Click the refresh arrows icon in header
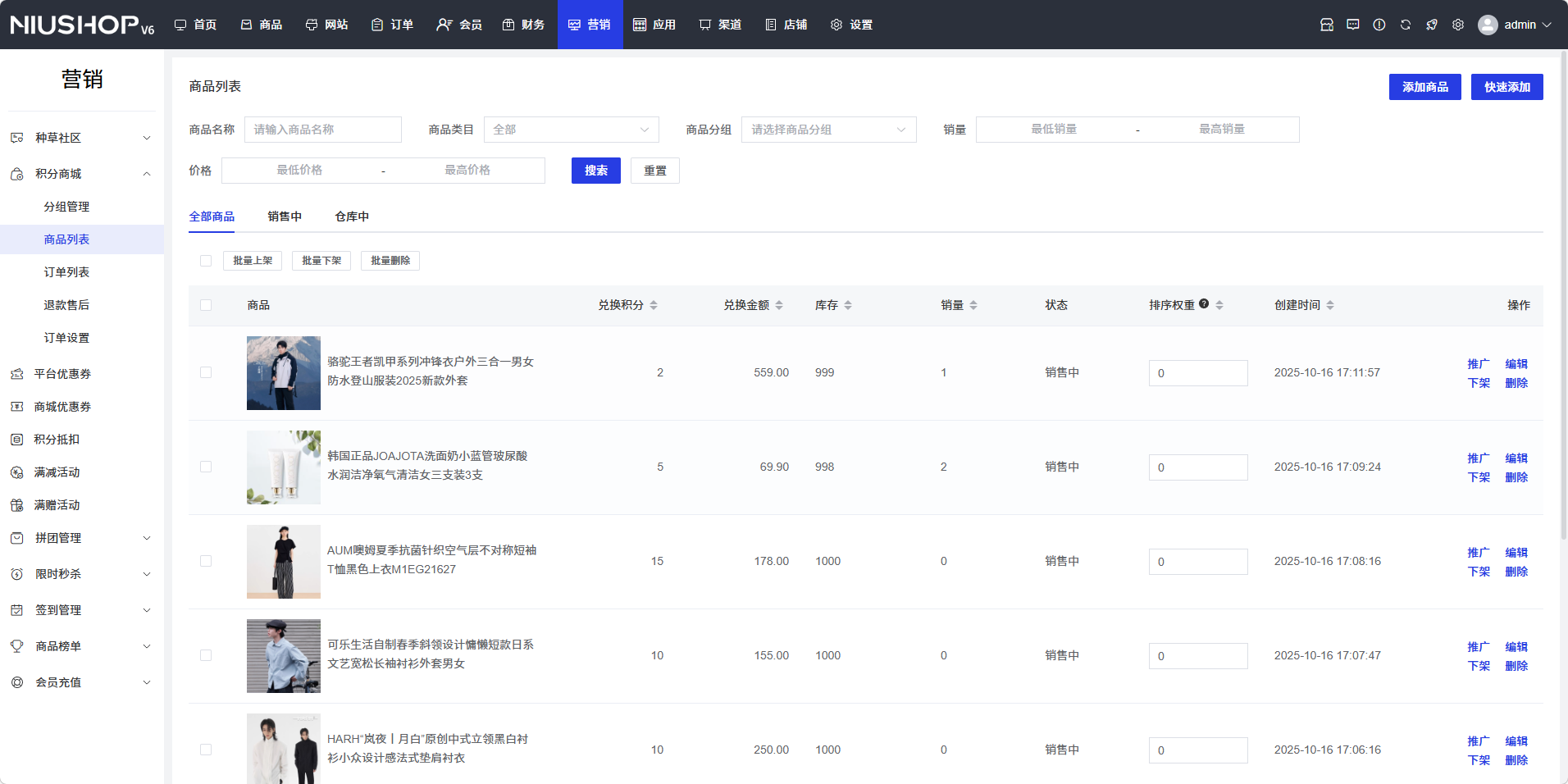The image size is (1568, 784). point(1406,25)
